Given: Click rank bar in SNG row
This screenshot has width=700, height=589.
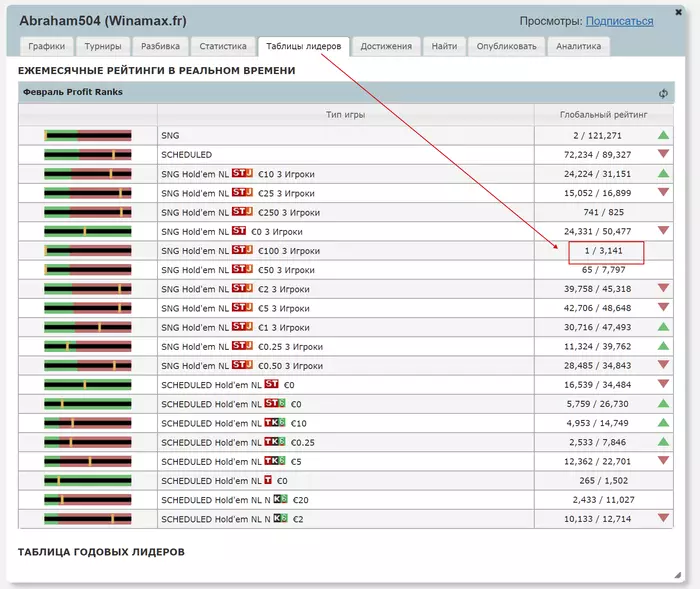Looking at the screenshot, I should pos(88,135).
